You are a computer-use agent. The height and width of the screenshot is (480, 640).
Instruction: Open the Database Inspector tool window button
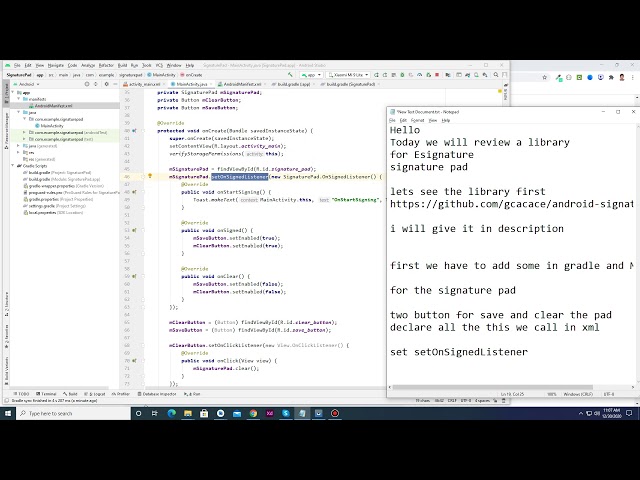157,394
